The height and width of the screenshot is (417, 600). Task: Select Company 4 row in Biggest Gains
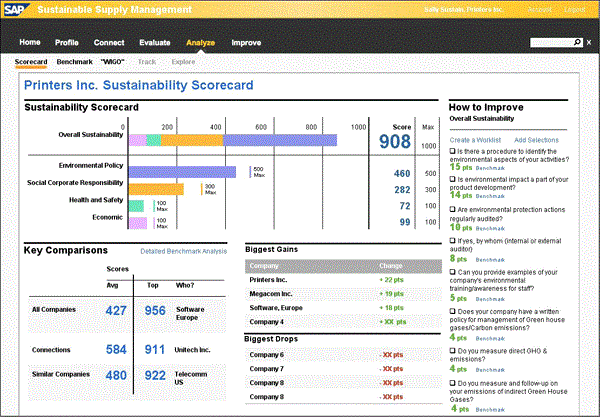343,322
